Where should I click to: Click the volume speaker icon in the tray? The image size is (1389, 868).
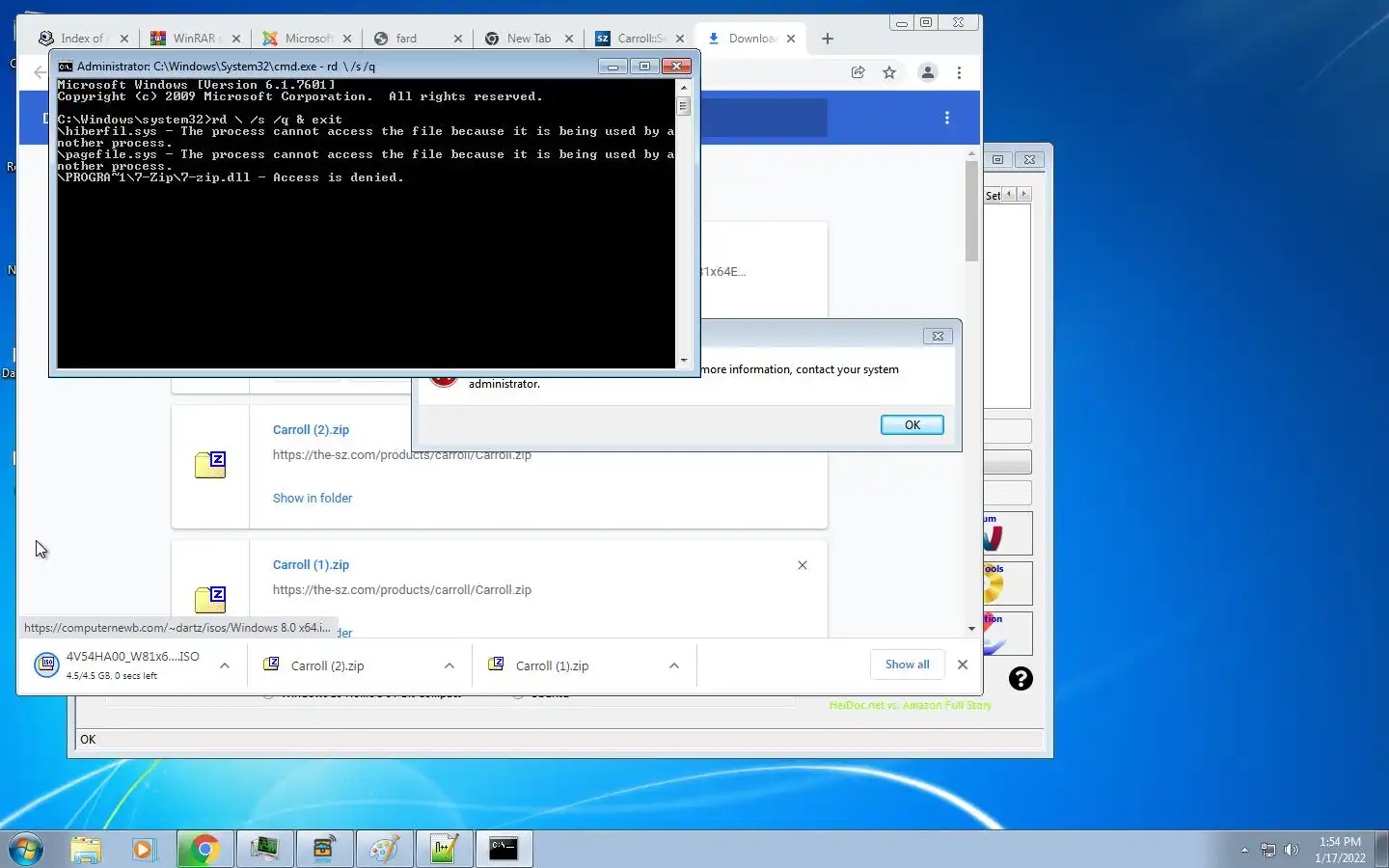pos(1292,850)
